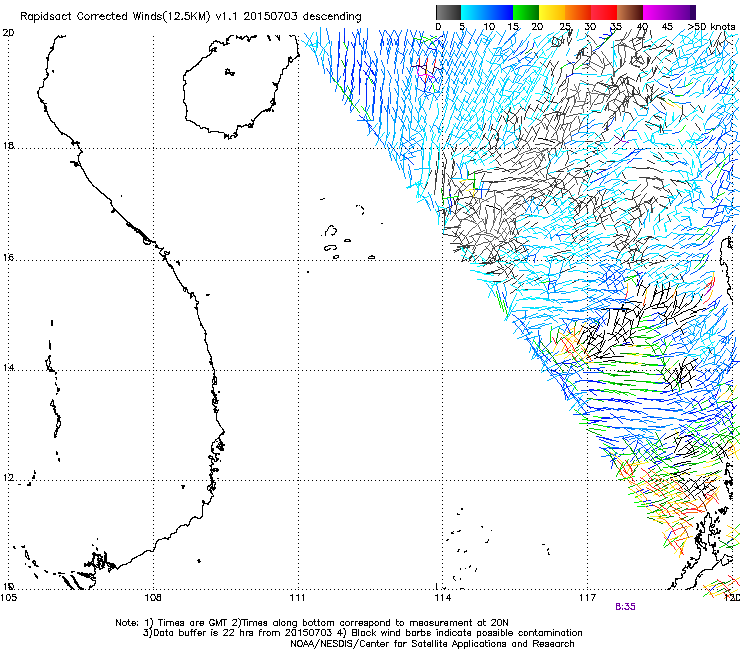Click the brown 35-40 knots legend segment
The width and height of the screenshot is (740, 650).
click(x=630, y=12)
